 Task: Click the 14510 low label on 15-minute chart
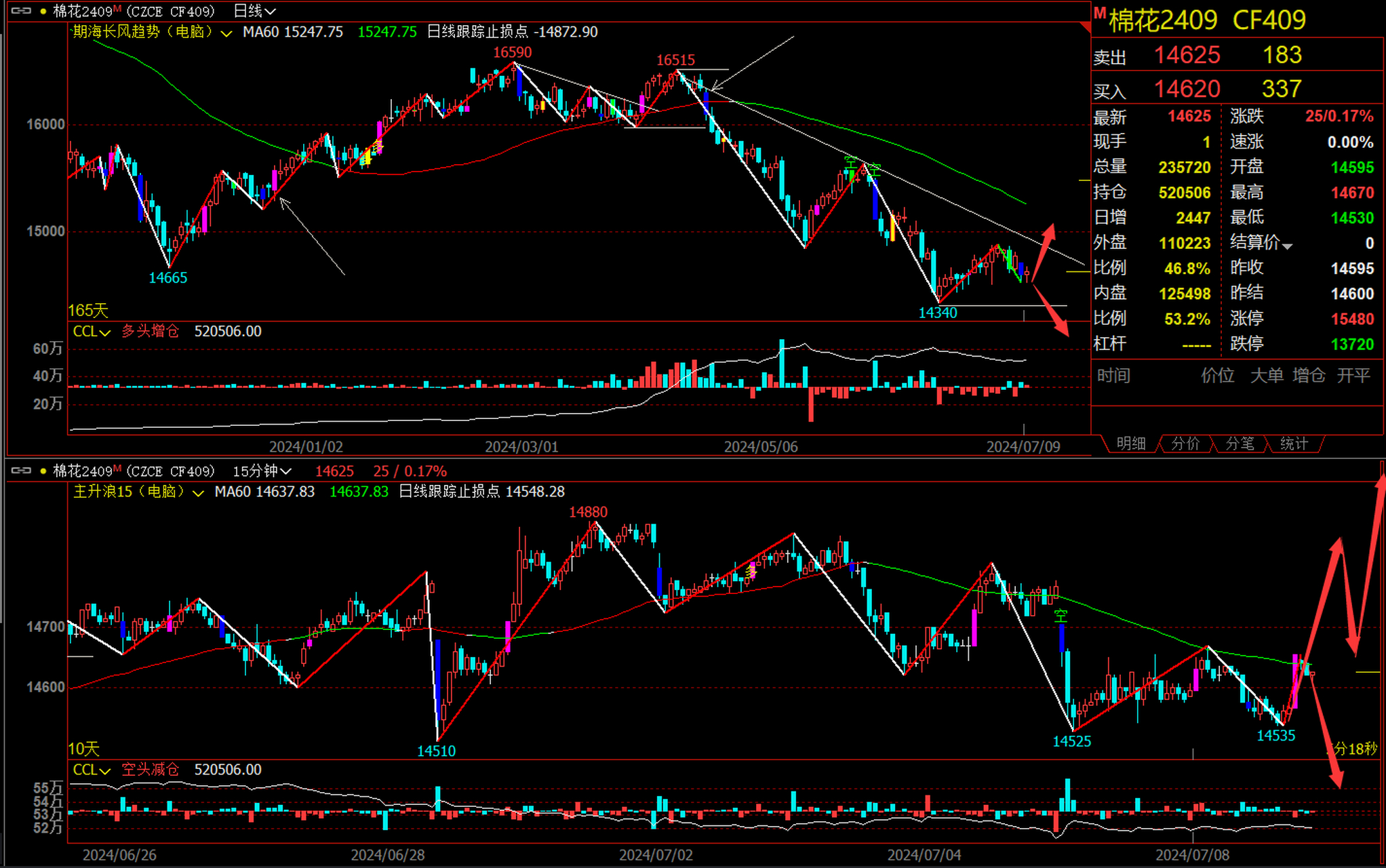(x=436, y=751)
